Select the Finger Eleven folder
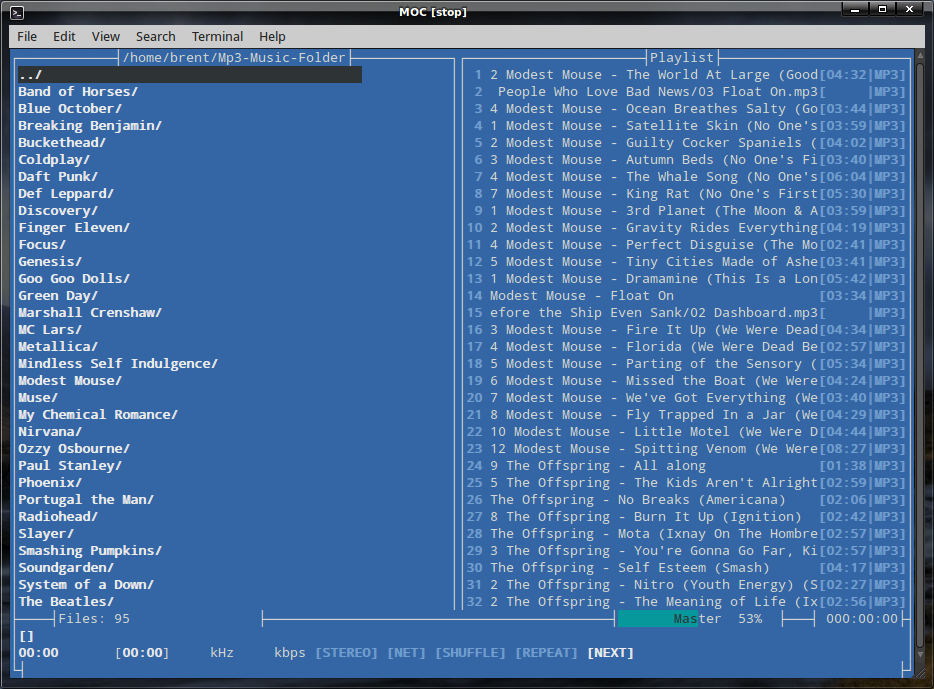Viewport: 934px width, 689px height. 74,227
